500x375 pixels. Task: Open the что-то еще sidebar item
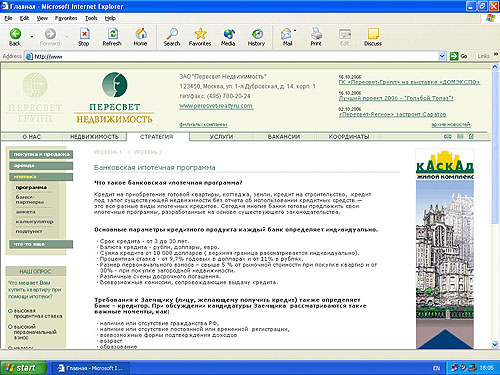coord(41,244)
